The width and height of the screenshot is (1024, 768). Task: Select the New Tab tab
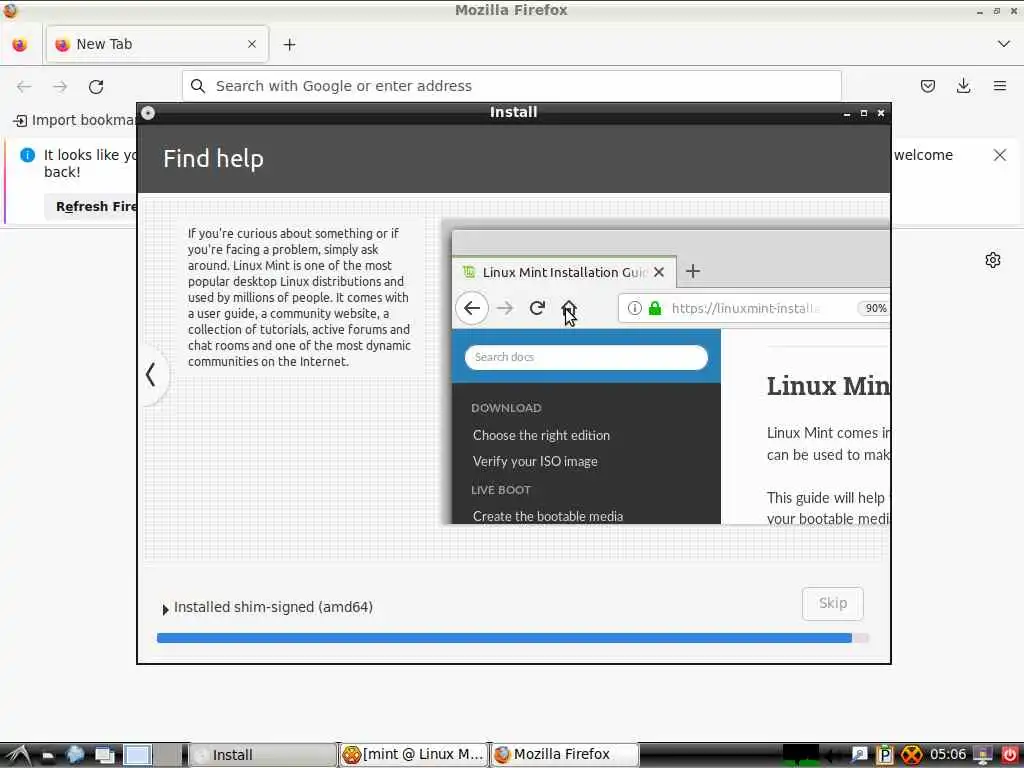click(x=157, y=44)
